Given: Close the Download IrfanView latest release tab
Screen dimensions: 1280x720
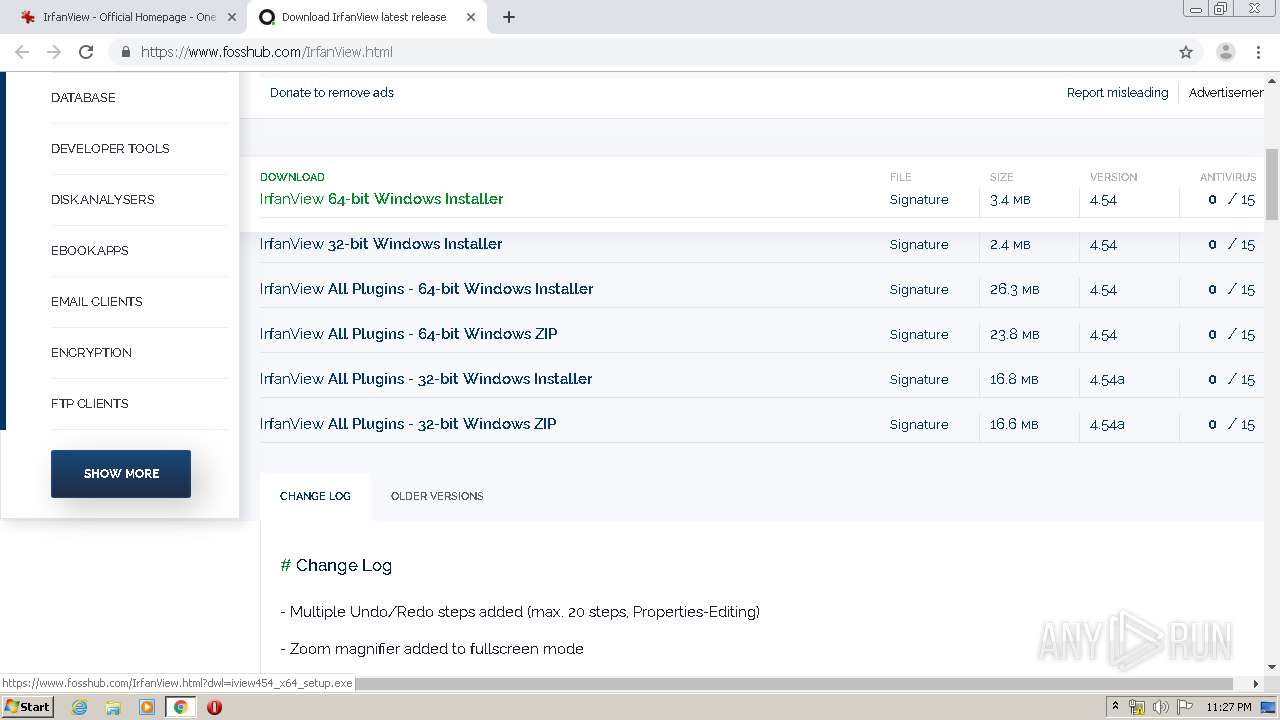Looking at the screenshot, I should point(471,17).
